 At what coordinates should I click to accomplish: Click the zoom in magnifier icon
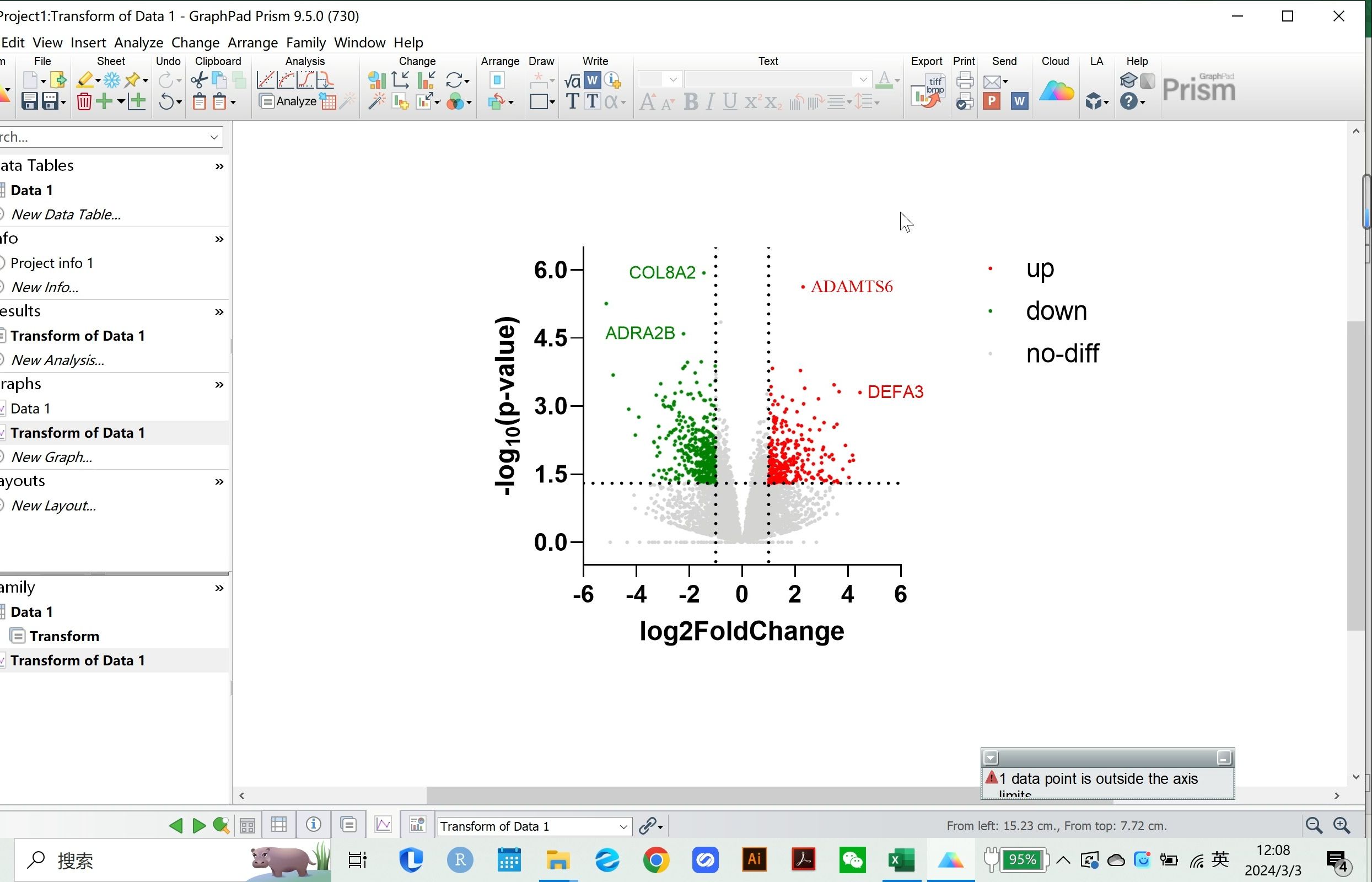click(1342, 825)
